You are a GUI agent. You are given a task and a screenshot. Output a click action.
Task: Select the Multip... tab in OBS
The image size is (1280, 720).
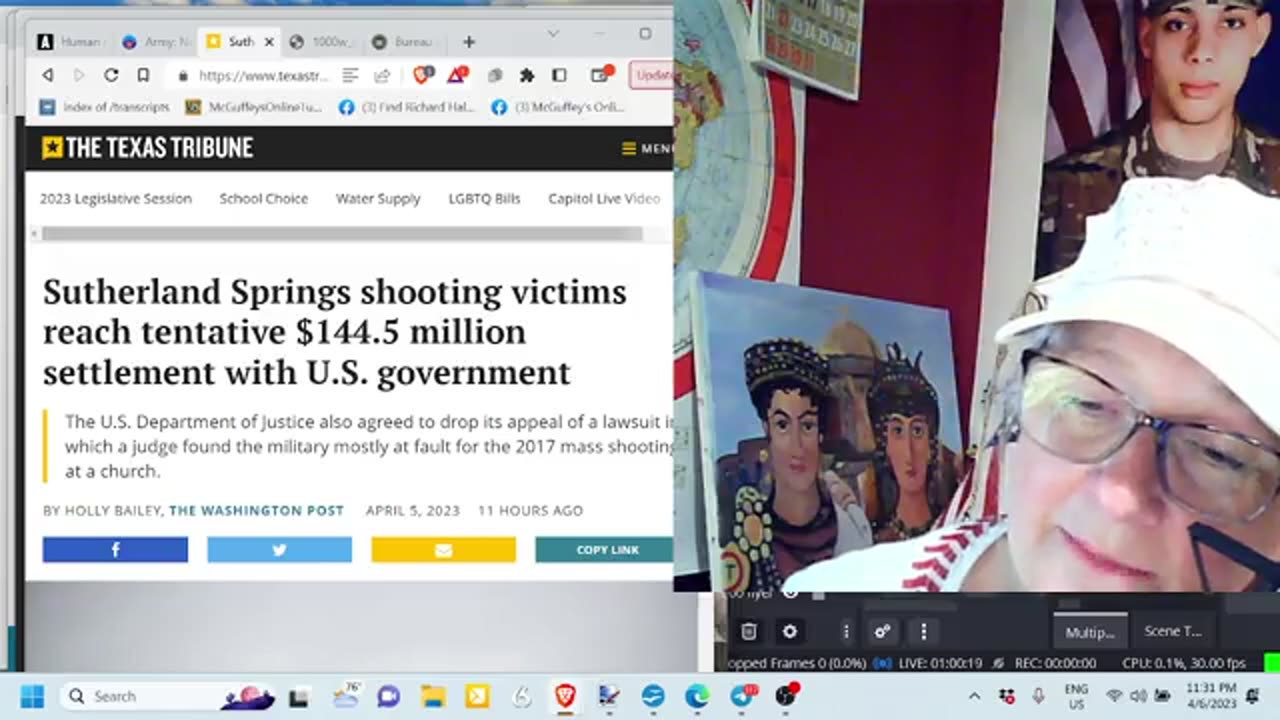coord(1090,632)
